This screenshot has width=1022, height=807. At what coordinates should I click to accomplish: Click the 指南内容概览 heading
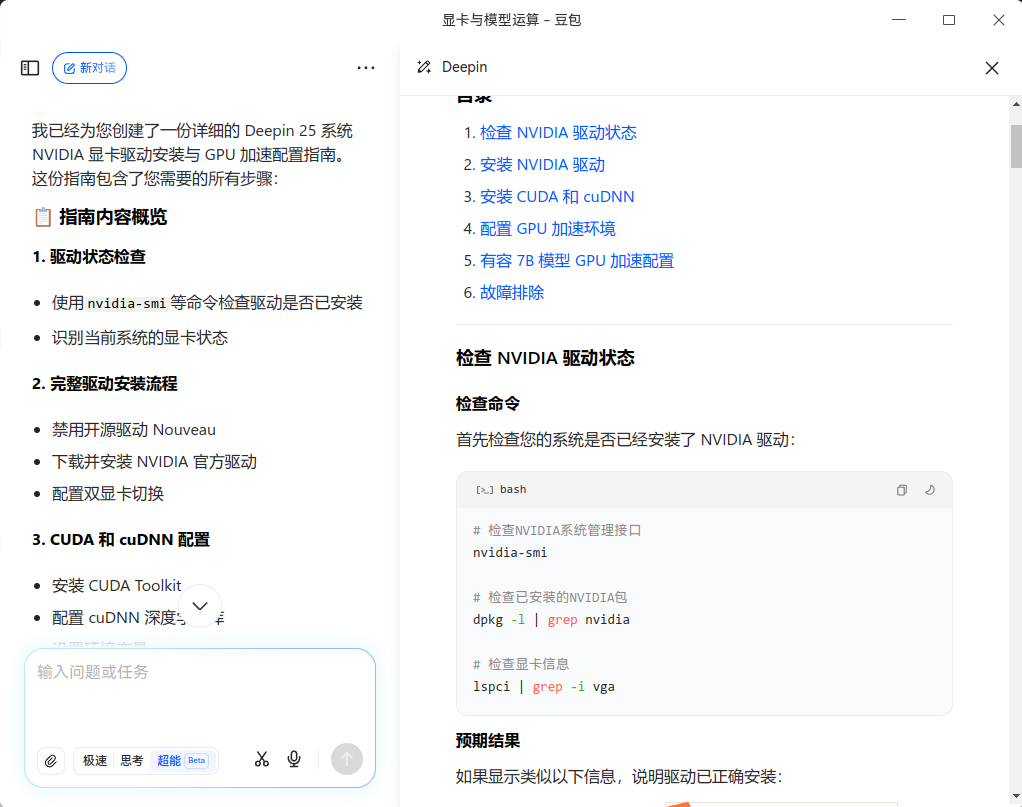(x=113, y=217)
